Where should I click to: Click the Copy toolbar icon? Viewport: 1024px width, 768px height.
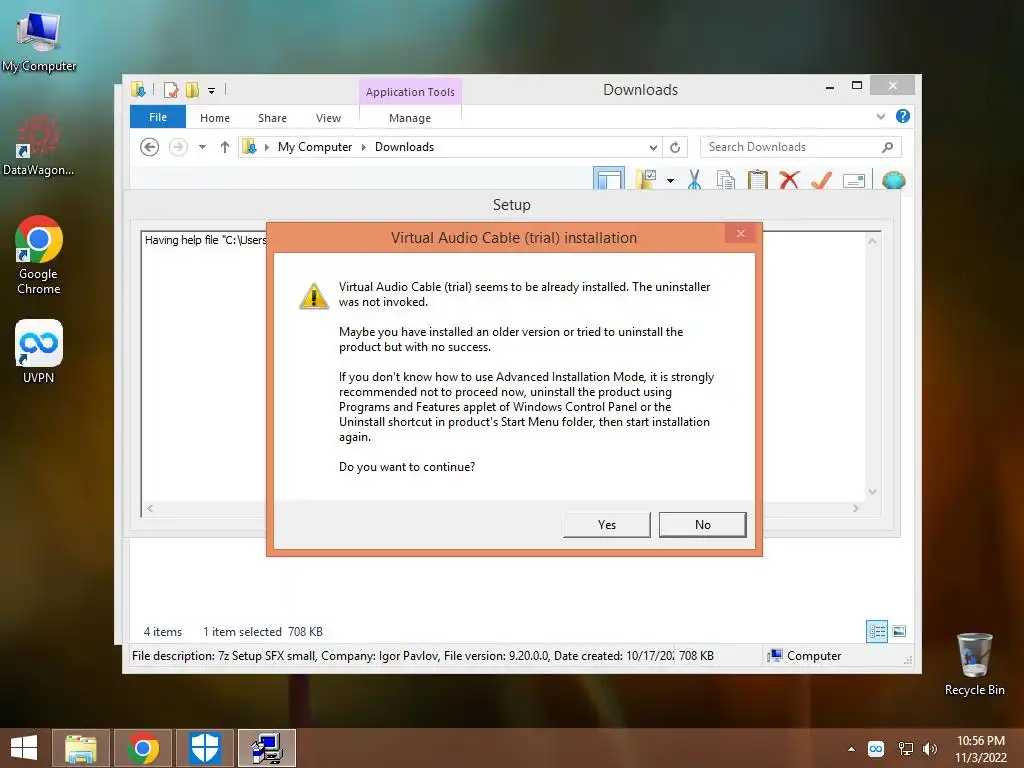[x=726, y=180]
